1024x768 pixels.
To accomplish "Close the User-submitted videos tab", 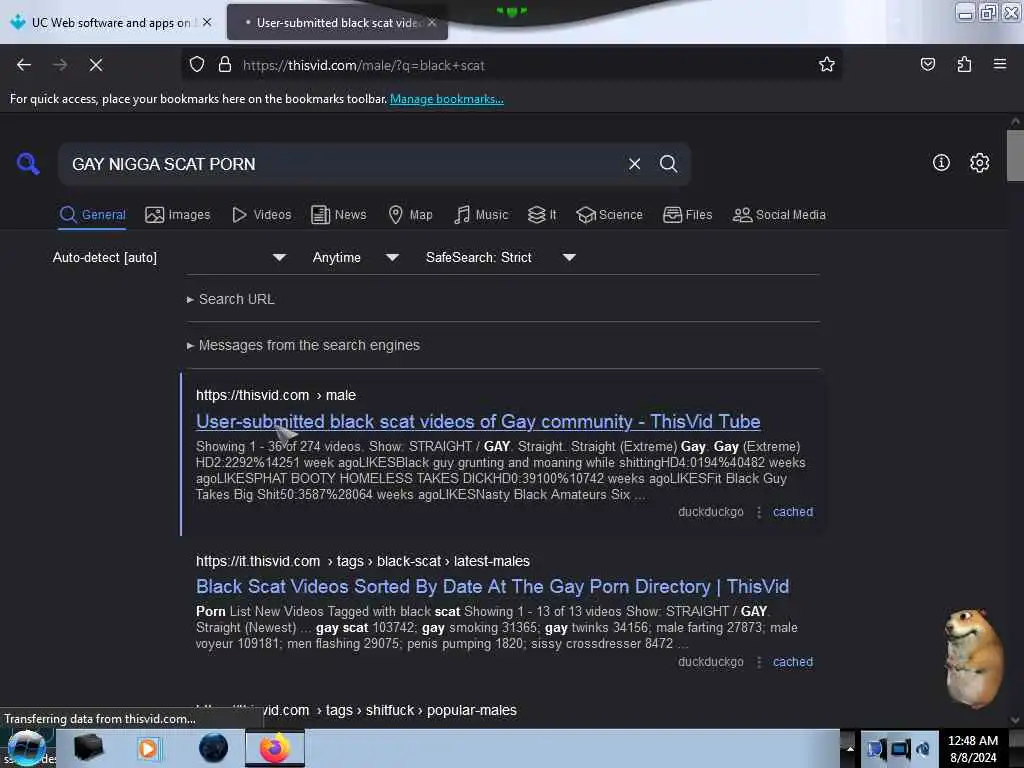I will [x=432, y=22].
